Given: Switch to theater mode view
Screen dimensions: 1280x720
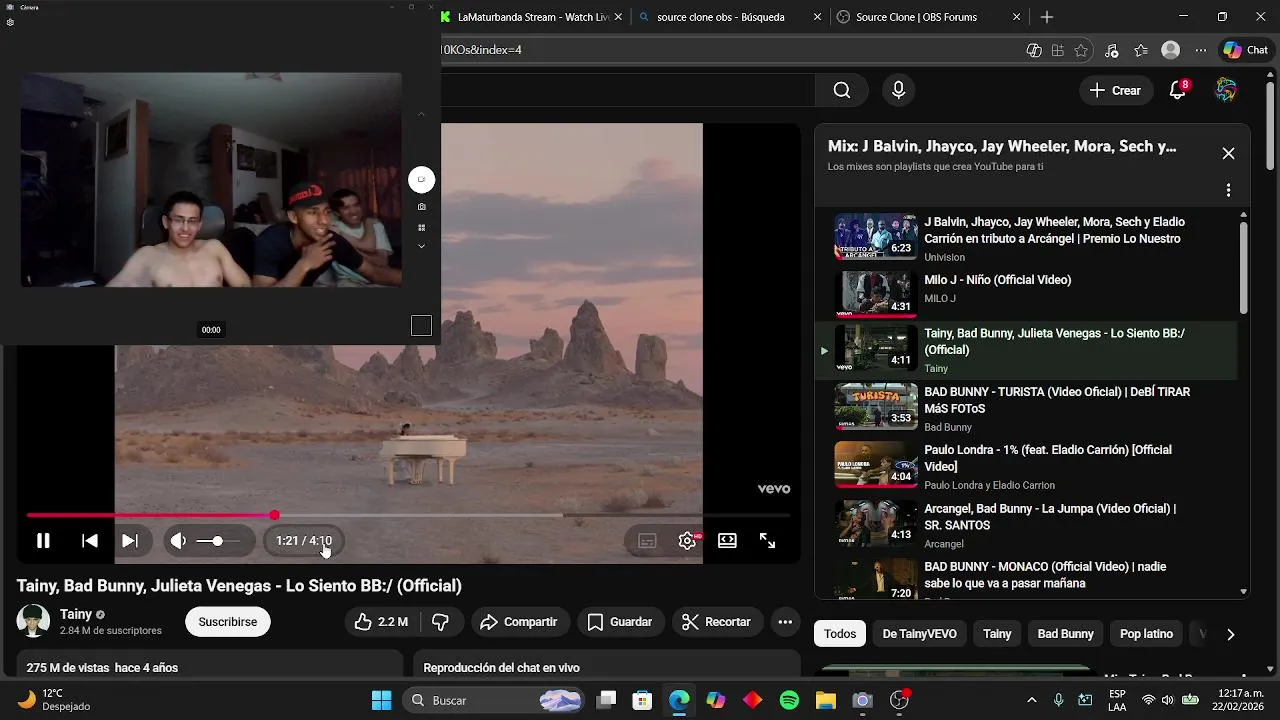Looking at the screenshot, I should click(x=727, y=541).
